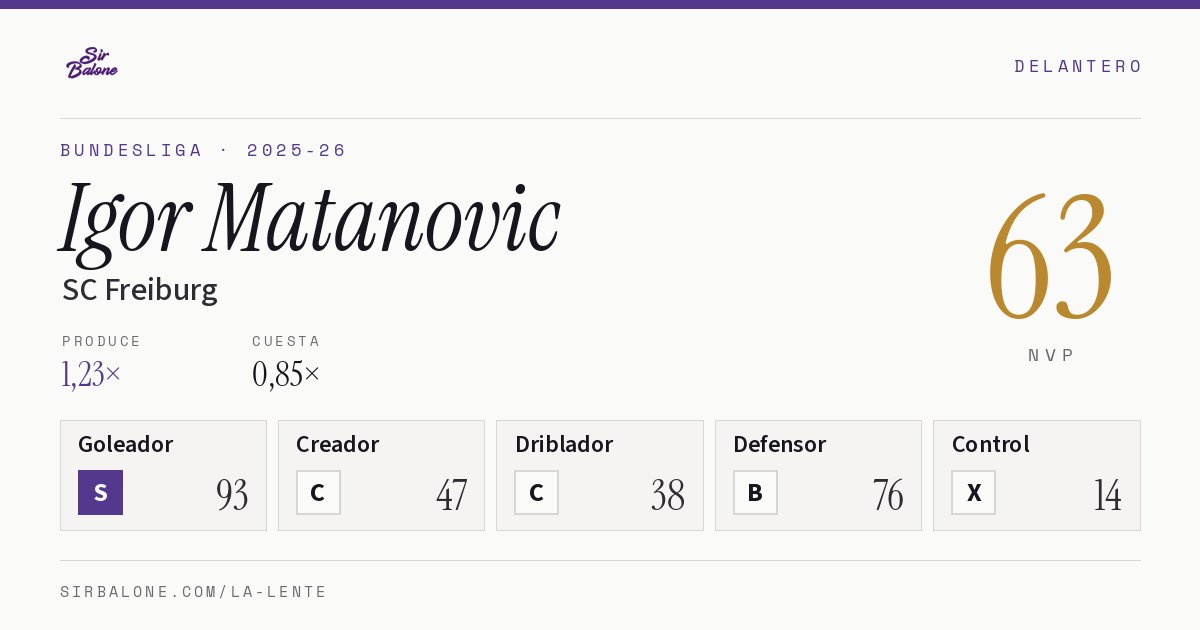1200x630 pixels.
Task: Click the Creador card title
Action: point(338,444)
